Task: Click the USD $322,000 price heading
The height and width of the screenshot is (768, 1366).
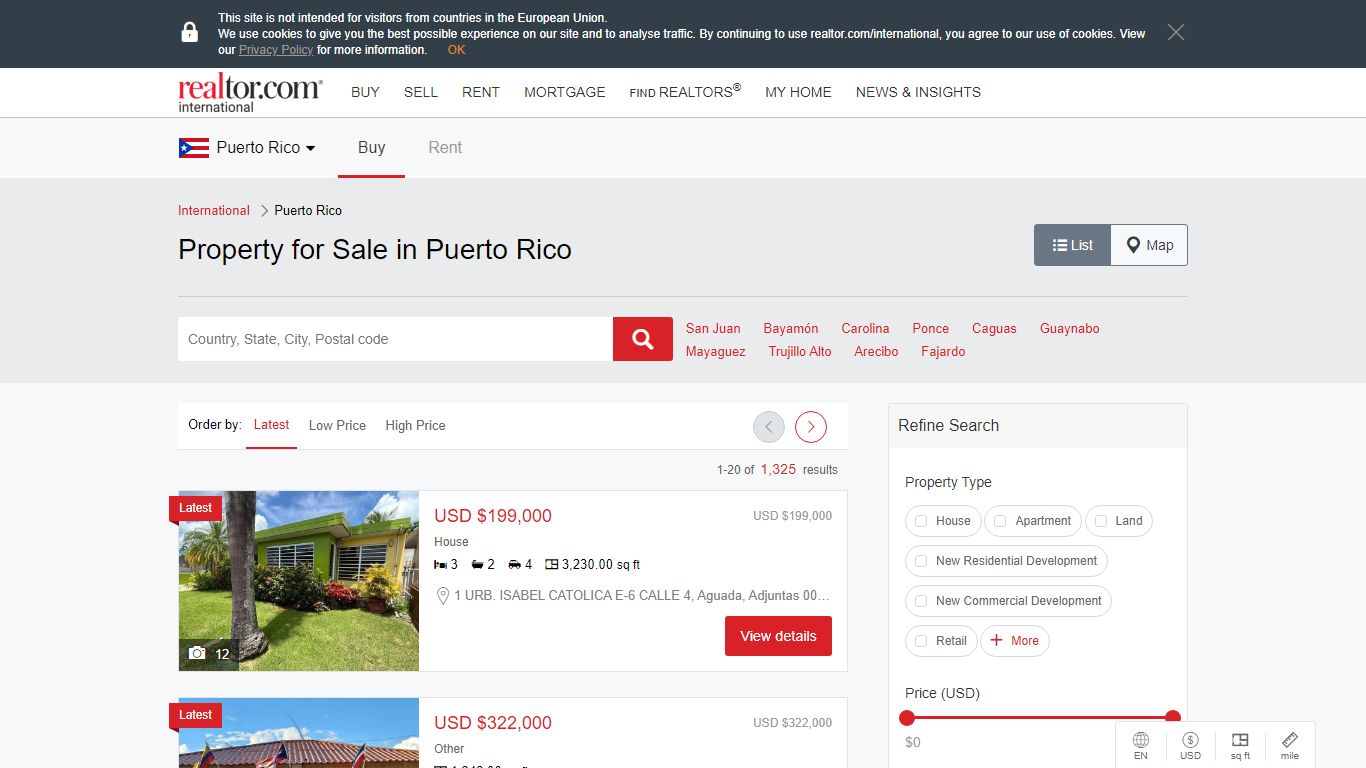Action: tap(493, 723)
